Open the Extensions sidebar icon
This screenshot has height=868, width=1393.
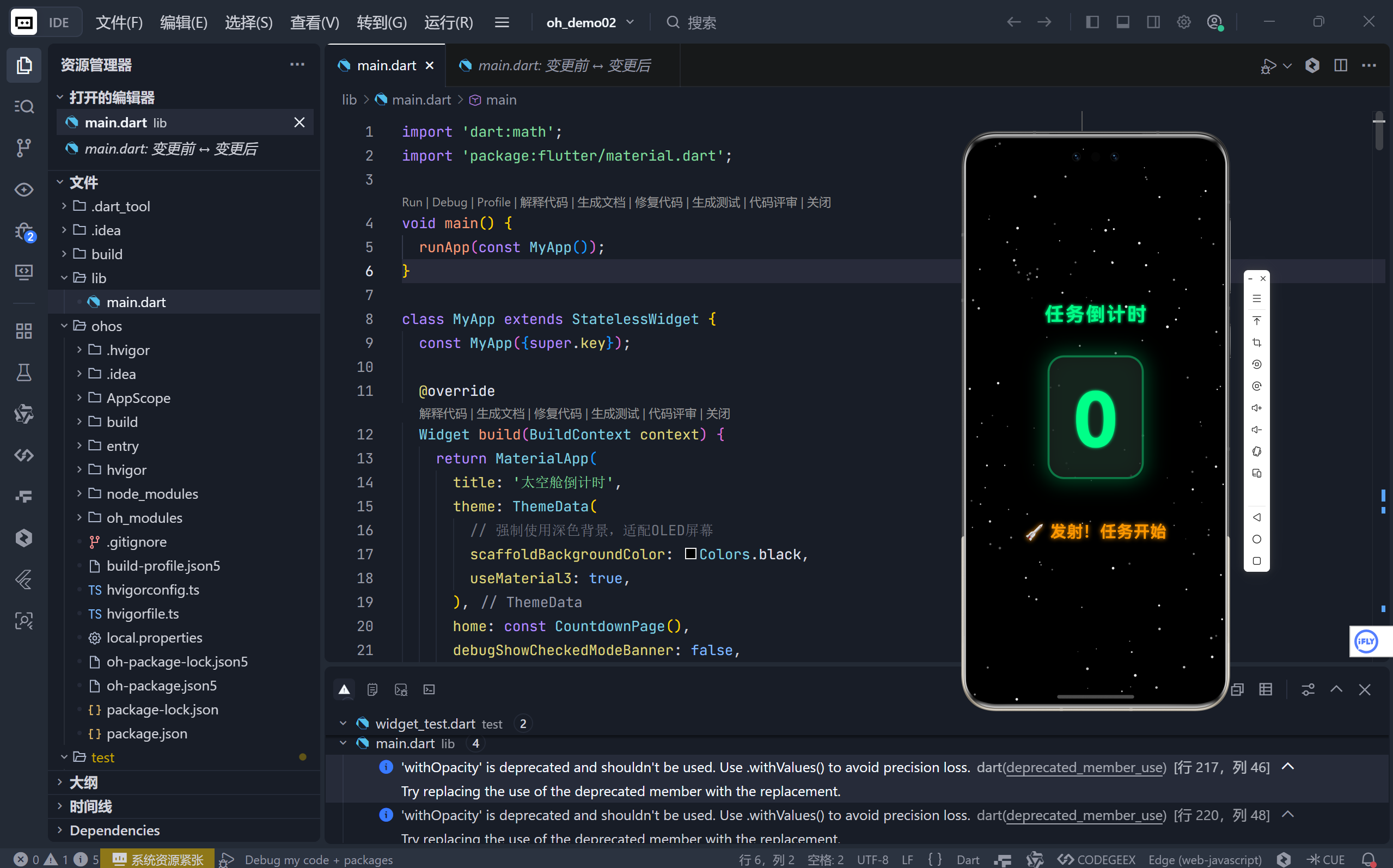(x=23, y=331)
